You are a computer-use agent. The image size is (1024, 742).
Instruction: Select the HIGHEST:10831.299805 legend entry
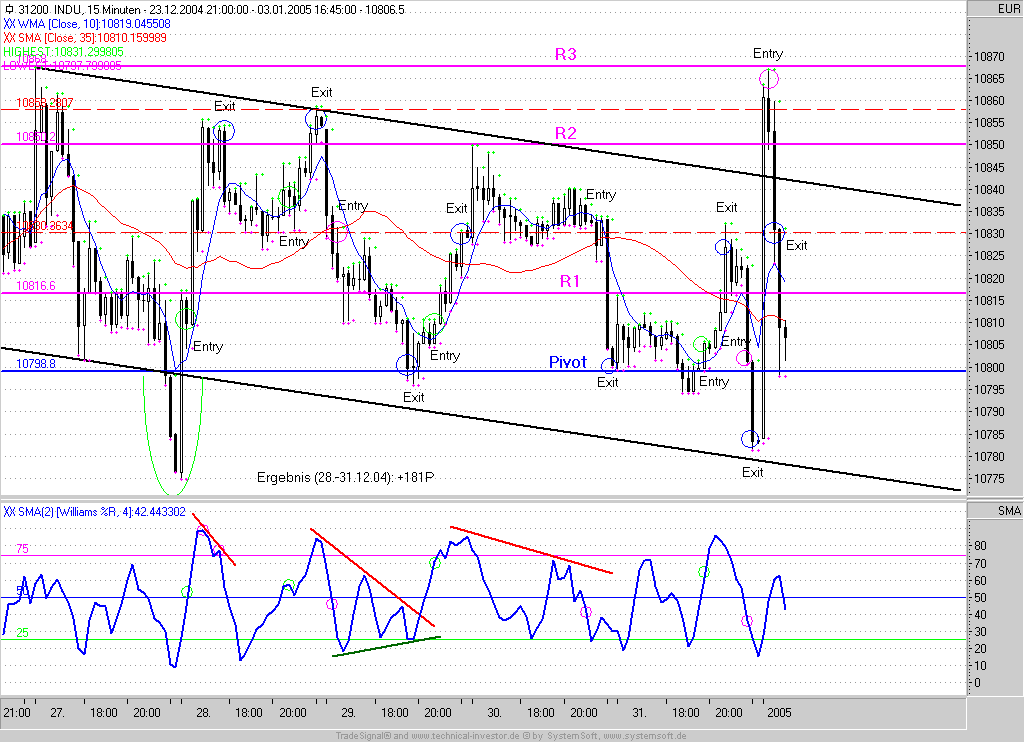tap(63, 51)
